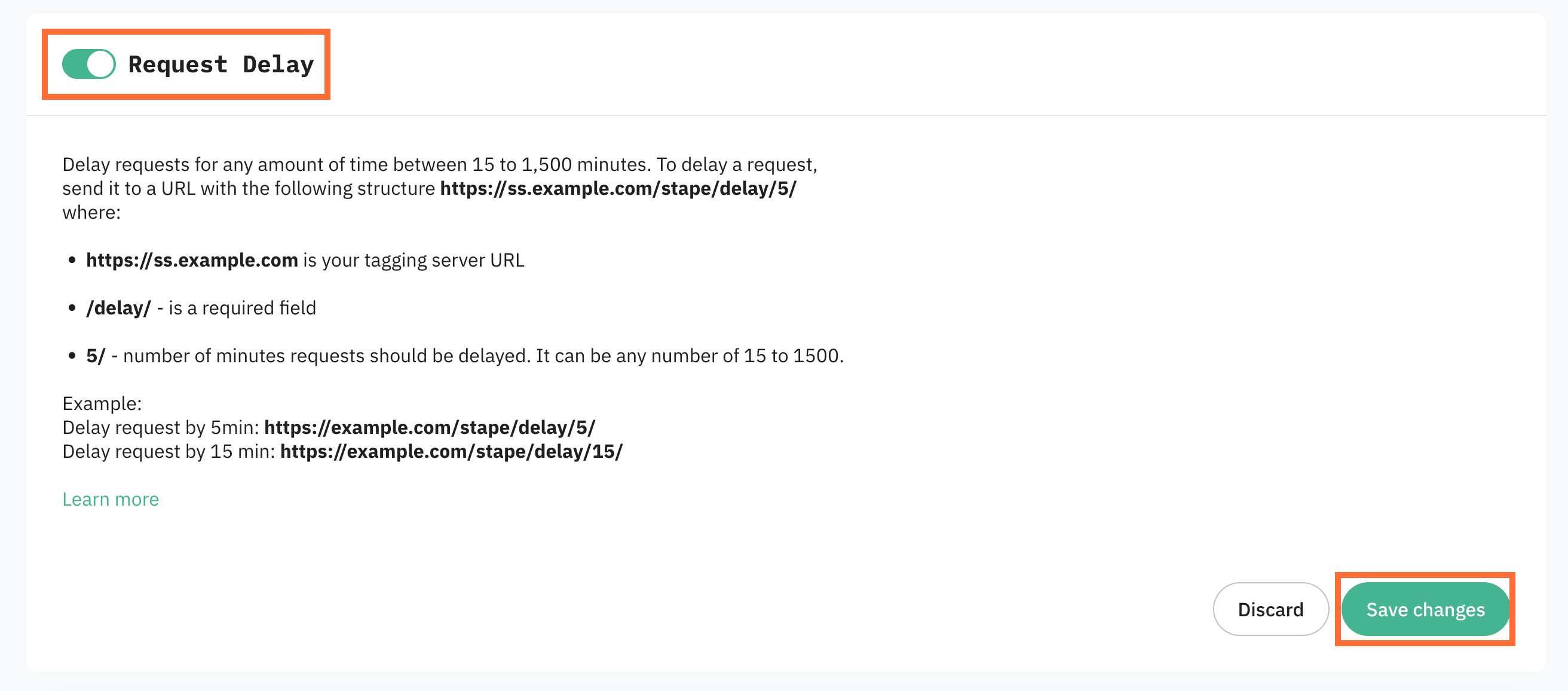Click the /delay/ required field text
Viewport: 1568px width, 691px height.
[x=119, y=307]
